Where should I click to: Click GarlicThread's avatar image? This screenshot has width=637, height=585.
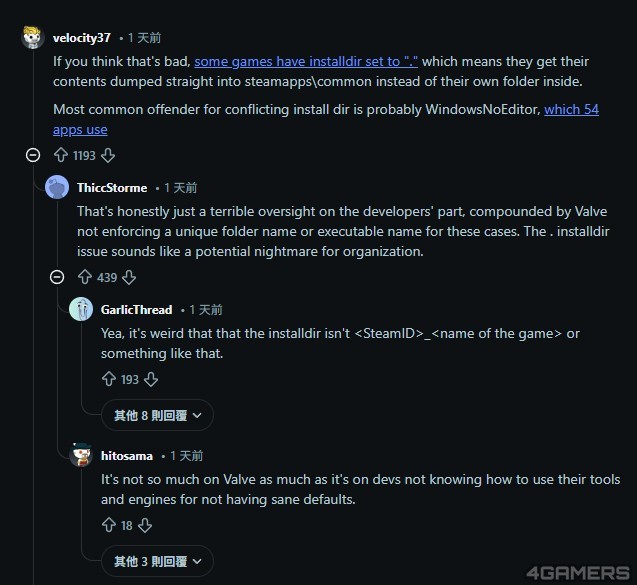click(82, 309)
